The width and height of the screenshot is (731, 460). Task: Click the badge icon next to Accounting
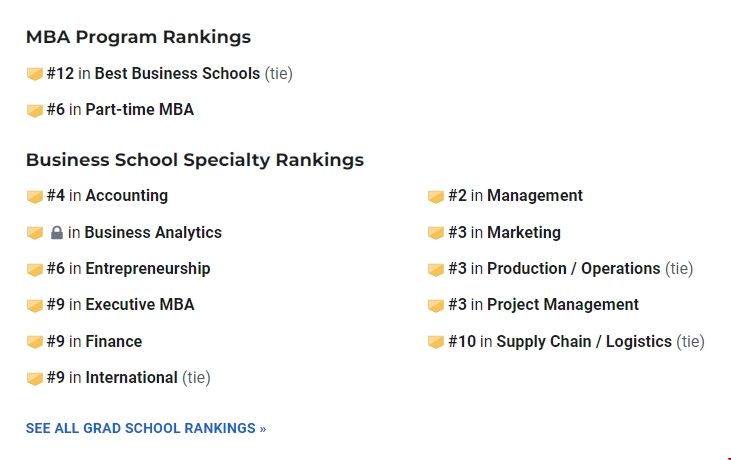tap(35, 197)
